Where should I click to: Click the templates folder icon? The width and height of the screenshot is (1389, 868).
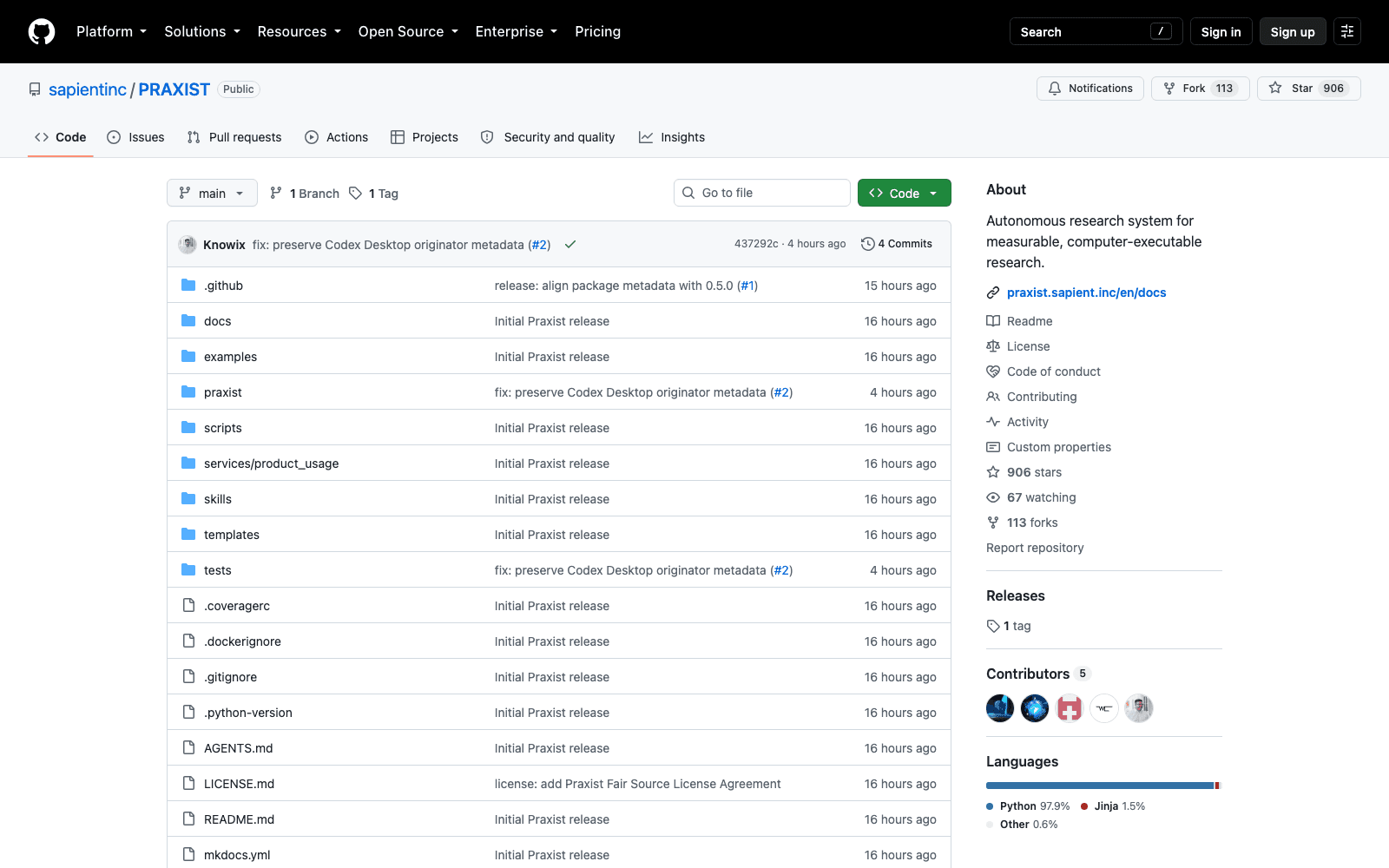pyautogui.click(x=188, y=534)
